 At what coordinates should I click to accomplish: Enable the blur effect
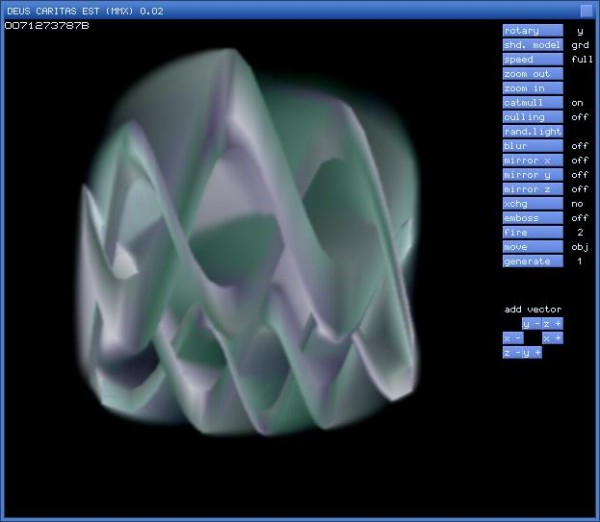tap(532, 146)
